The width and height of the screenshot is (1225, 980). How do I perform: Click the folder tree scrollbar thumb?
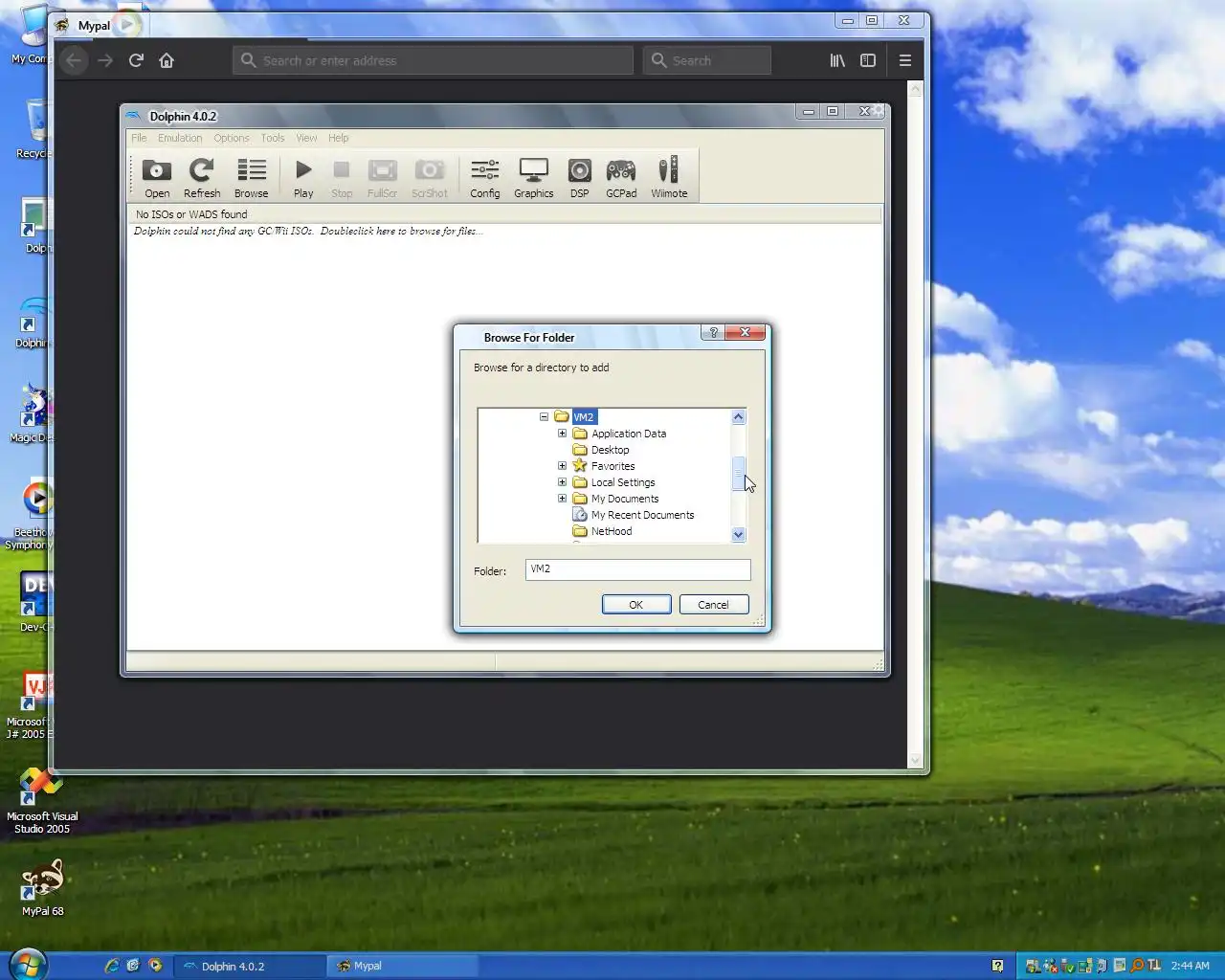738,474
